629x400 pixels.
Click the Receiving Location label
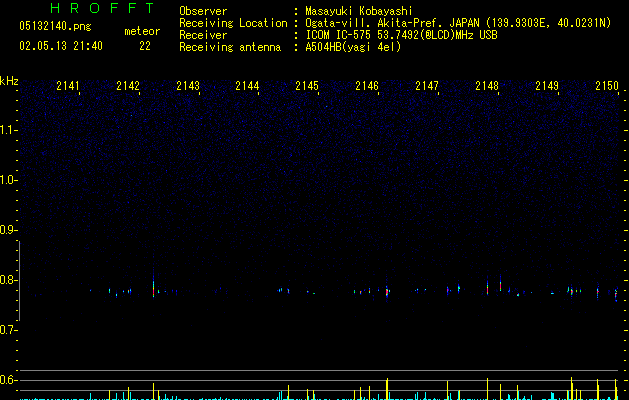coord(233,23)
